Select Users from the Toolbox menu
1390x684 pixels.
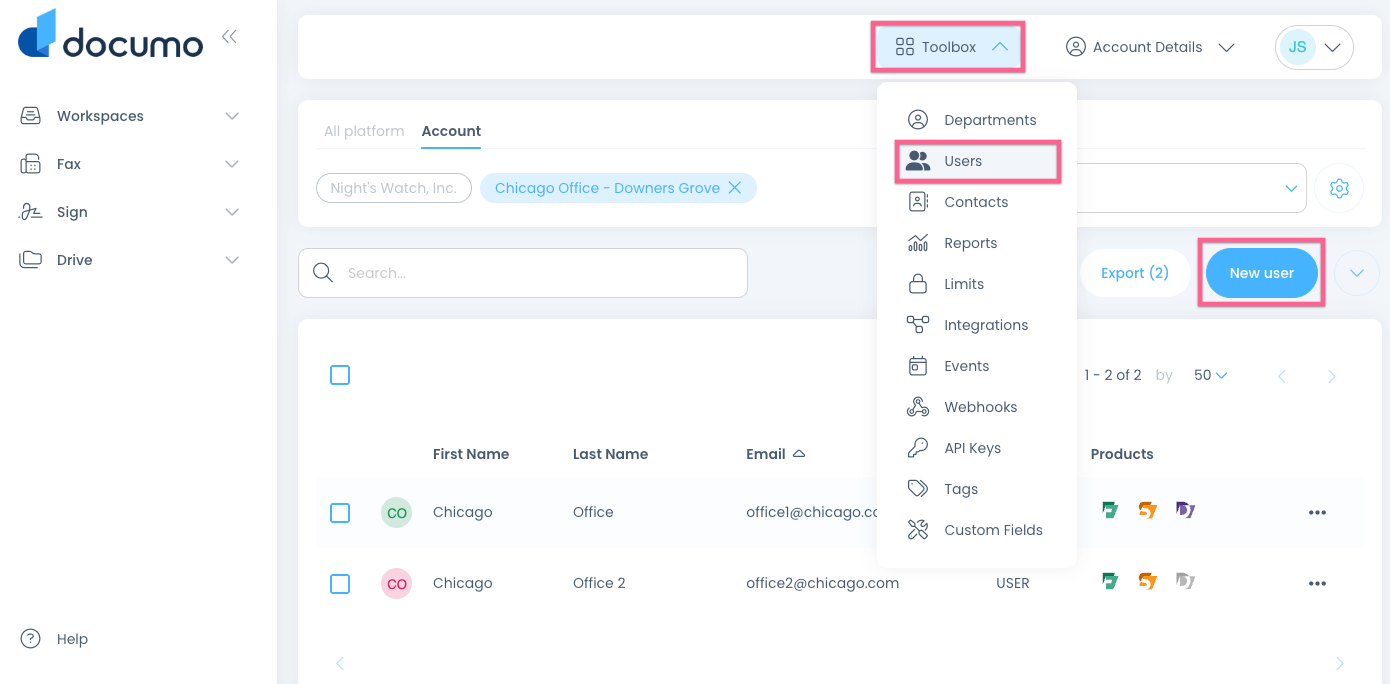(962, 160)
